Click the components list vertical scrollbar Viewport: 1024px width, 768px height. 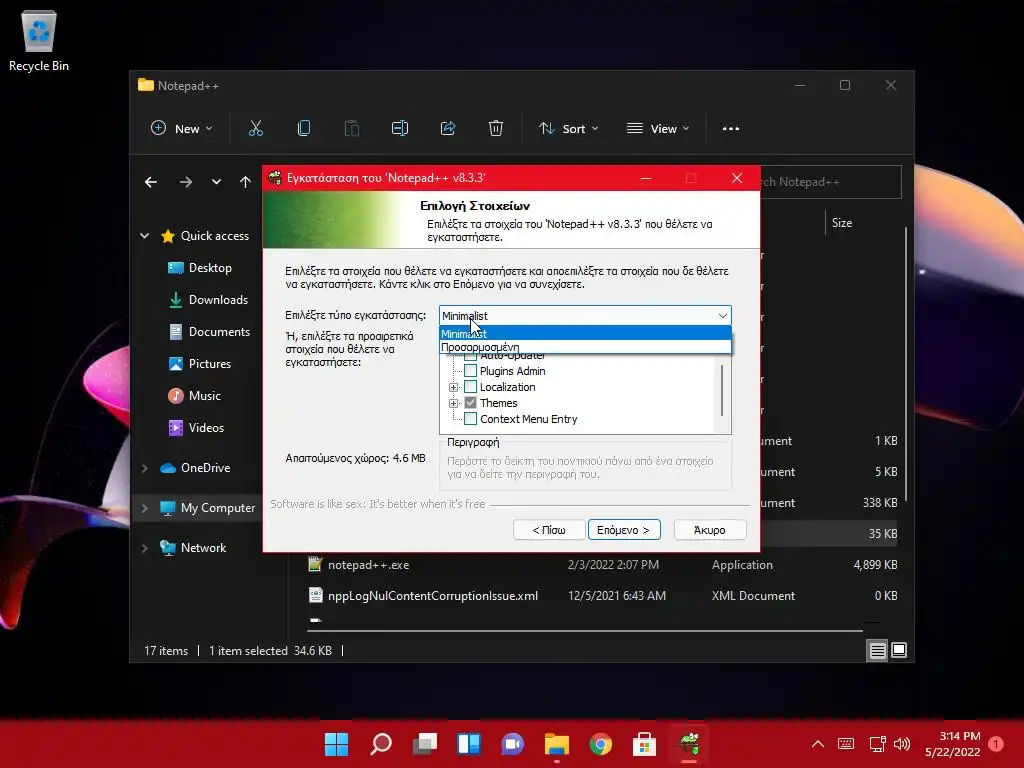click(722, 391)
